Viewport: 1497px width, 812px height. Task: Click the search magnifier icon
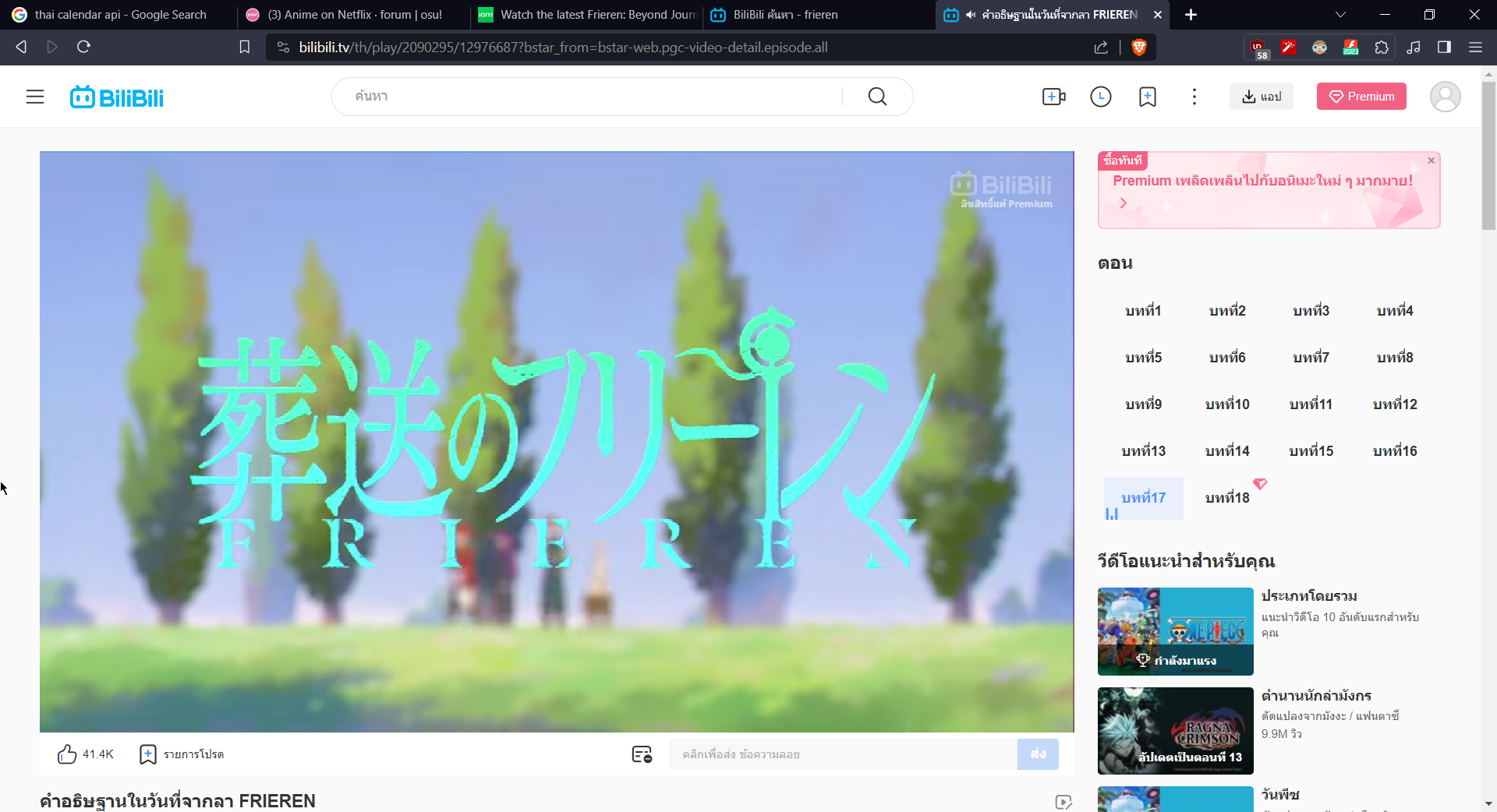(877, 97)
